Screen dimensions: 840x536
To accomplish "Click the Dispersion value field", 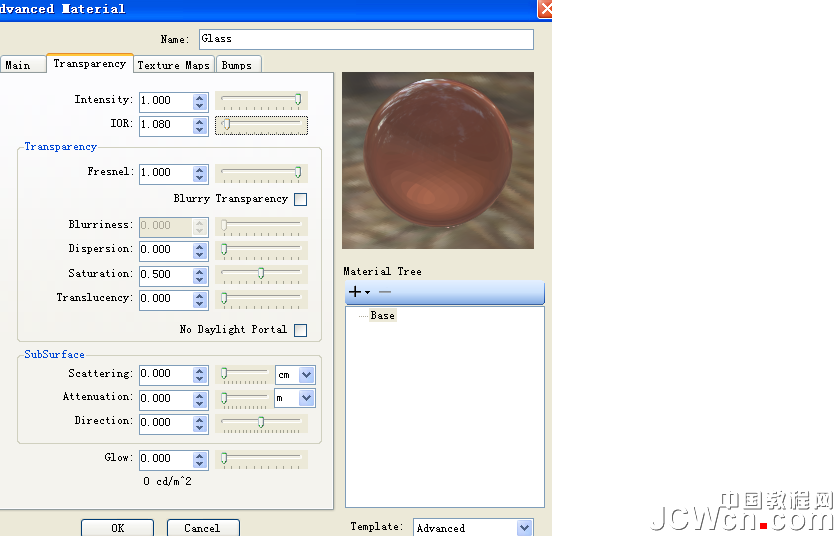I will click(x=166, y=250).
